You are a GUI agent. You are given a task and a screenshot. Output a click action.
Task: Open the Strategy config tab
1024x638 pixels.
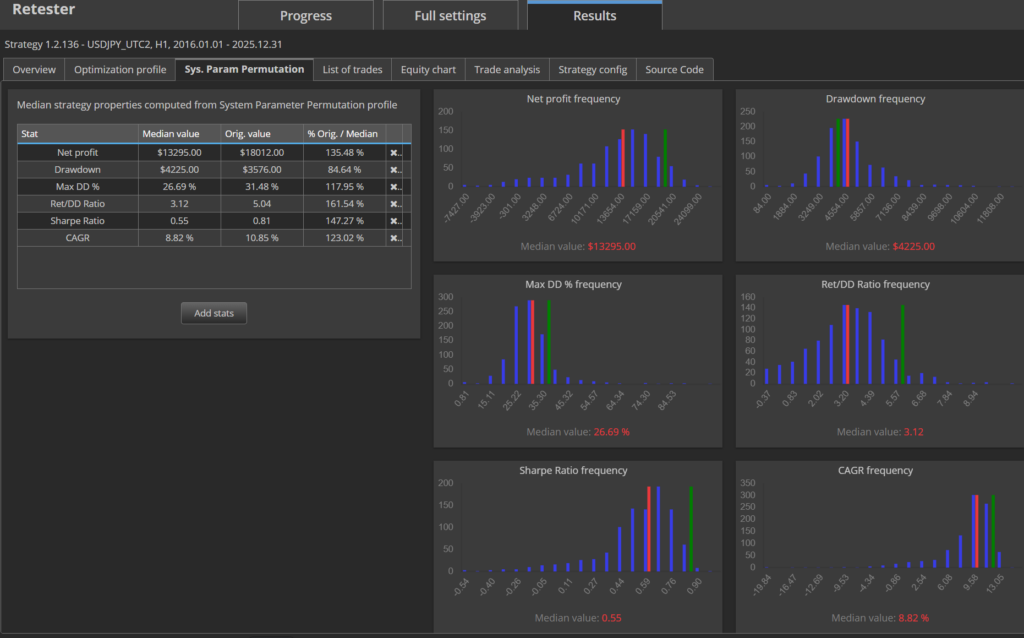(592, 69)
